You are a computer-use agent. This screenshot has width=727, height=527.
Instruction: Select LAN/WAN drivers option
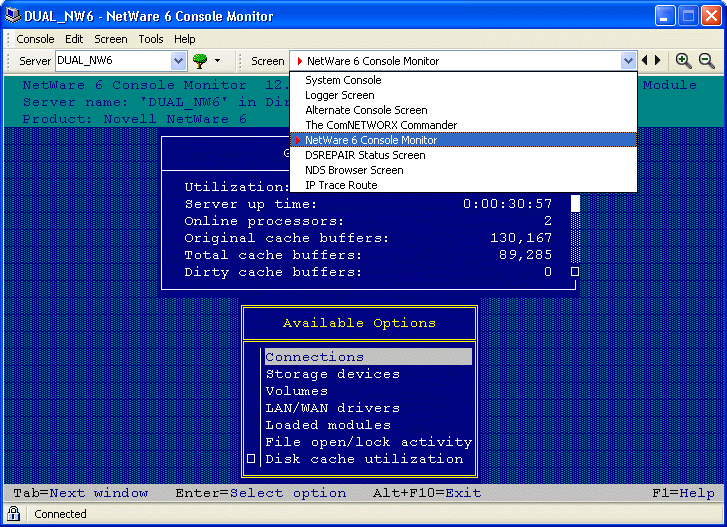pos(368,408)
